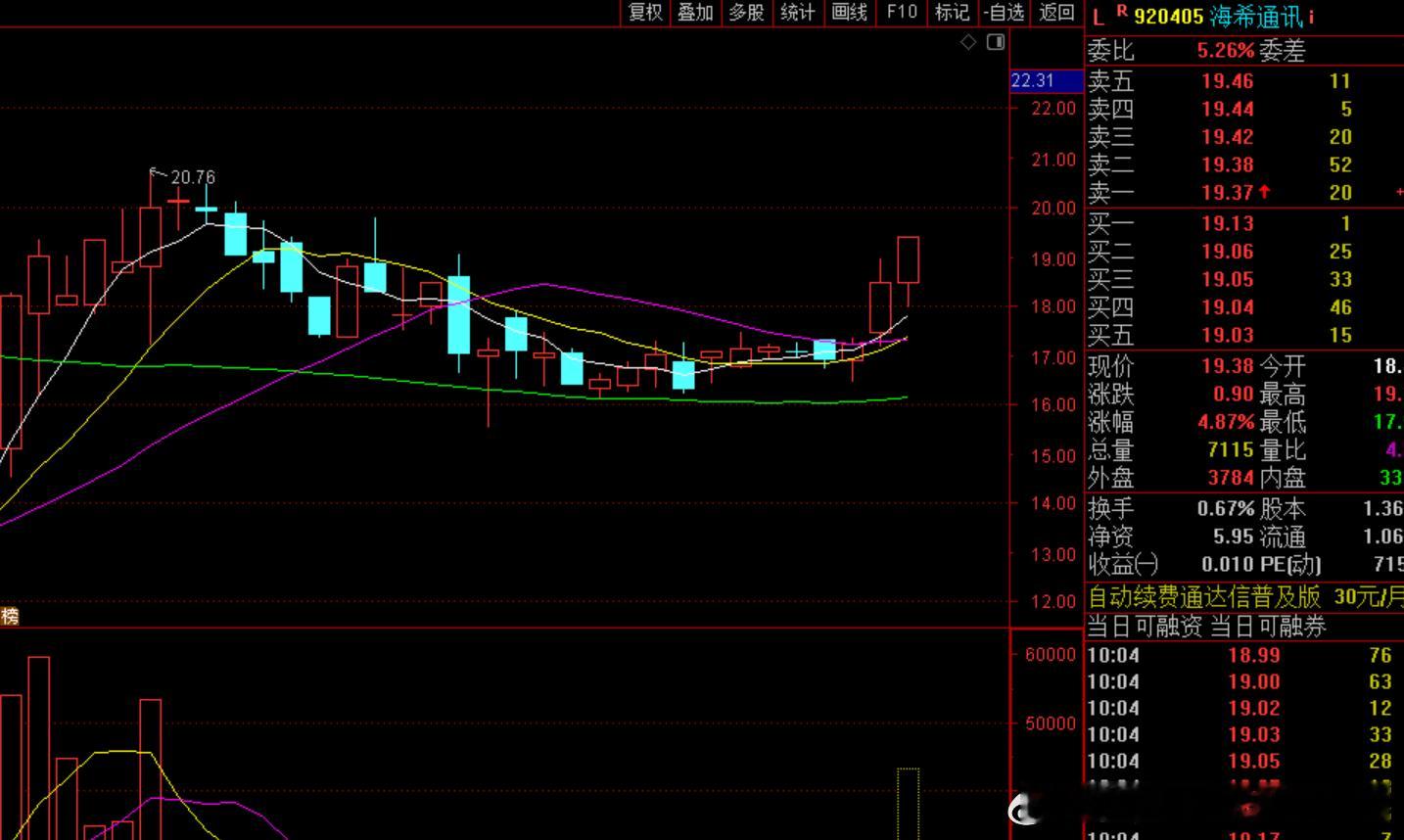This screenshot has width=1404, height=840.
Task: Click the 自动续费通达信普及版 promotion link
Action: point(1204,596)
